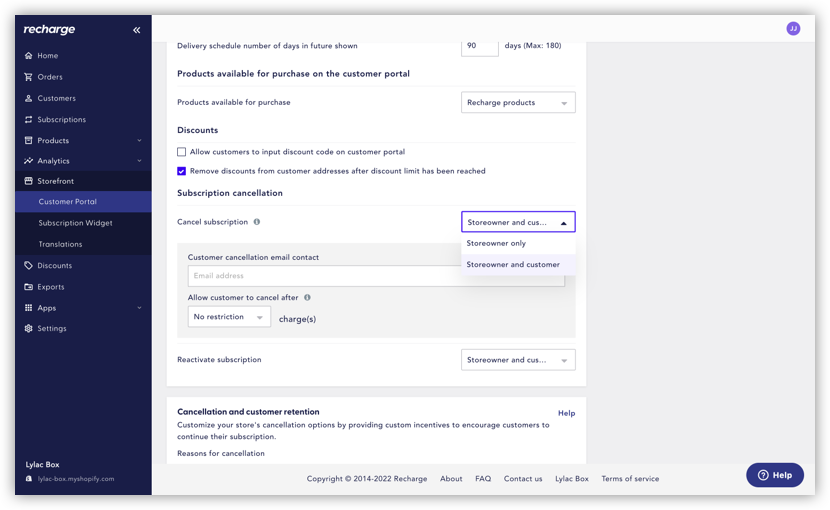Viewport: 830px width, 510px height.
Task: Open the JJ user avatar menu
Action: point(793,29)
